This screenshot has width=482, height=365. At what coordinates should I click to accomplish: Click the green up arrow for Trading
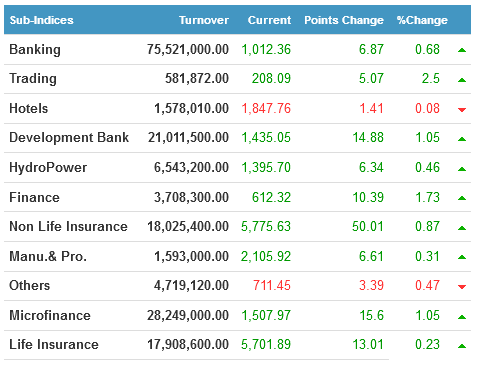tap(462, 80)
